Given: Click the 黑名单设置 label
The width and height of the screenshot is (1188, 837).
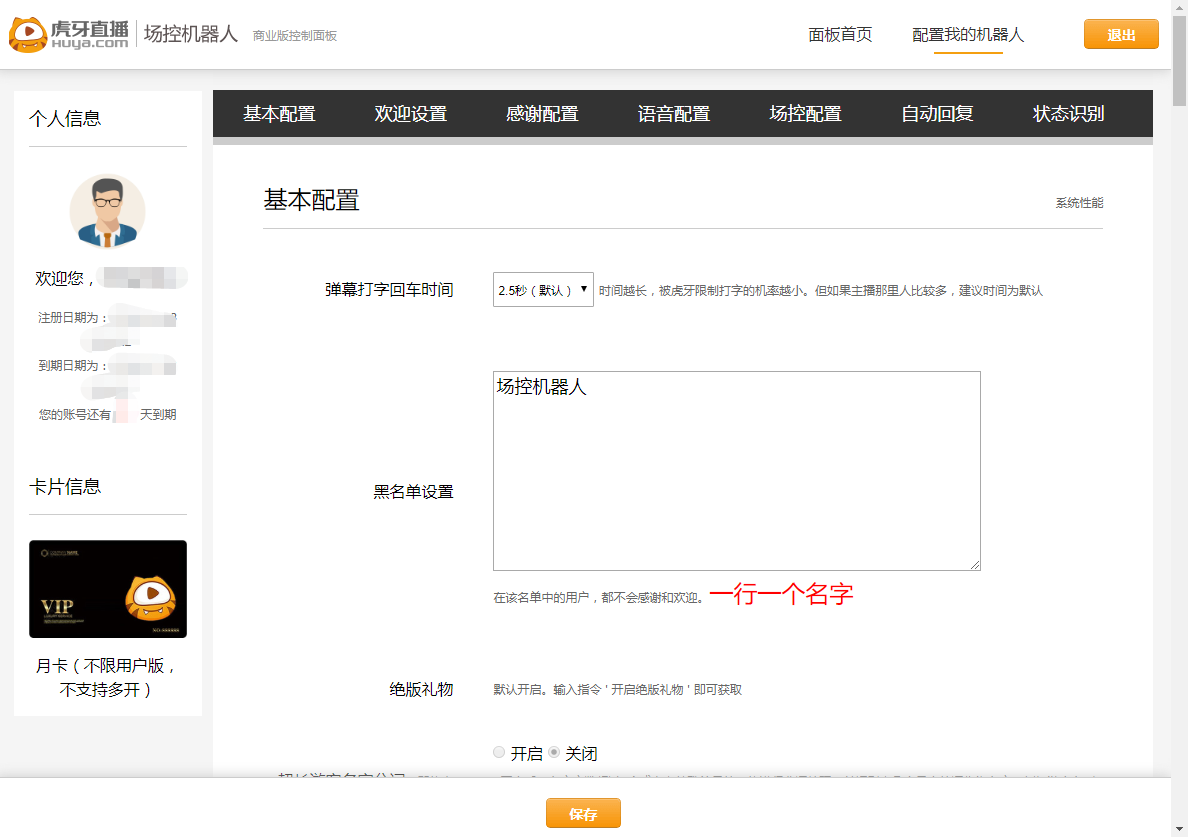Looking at the screenshot, I should click(x=413, y=492).
